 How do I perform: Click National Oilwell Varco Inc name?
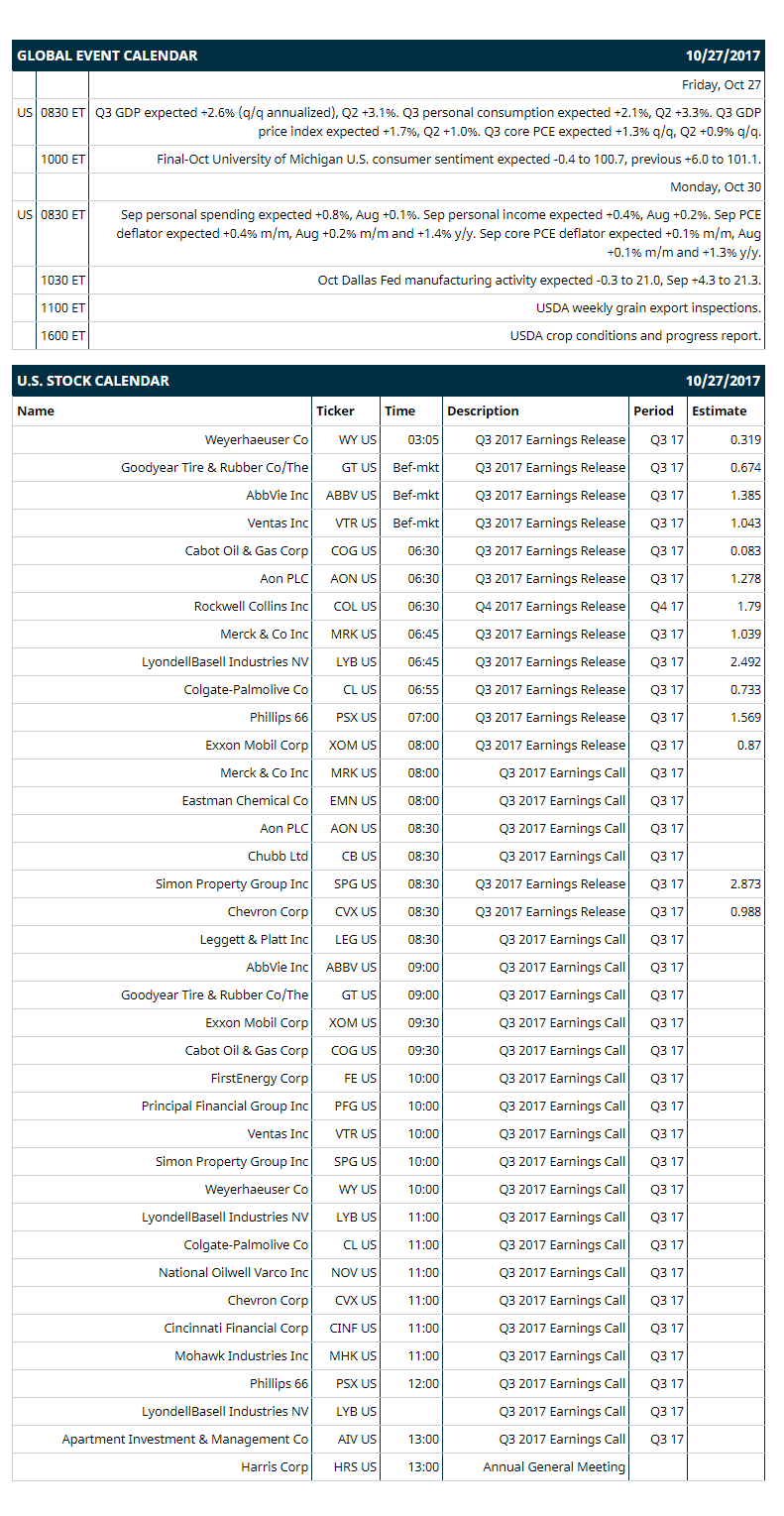[234, 1272]
